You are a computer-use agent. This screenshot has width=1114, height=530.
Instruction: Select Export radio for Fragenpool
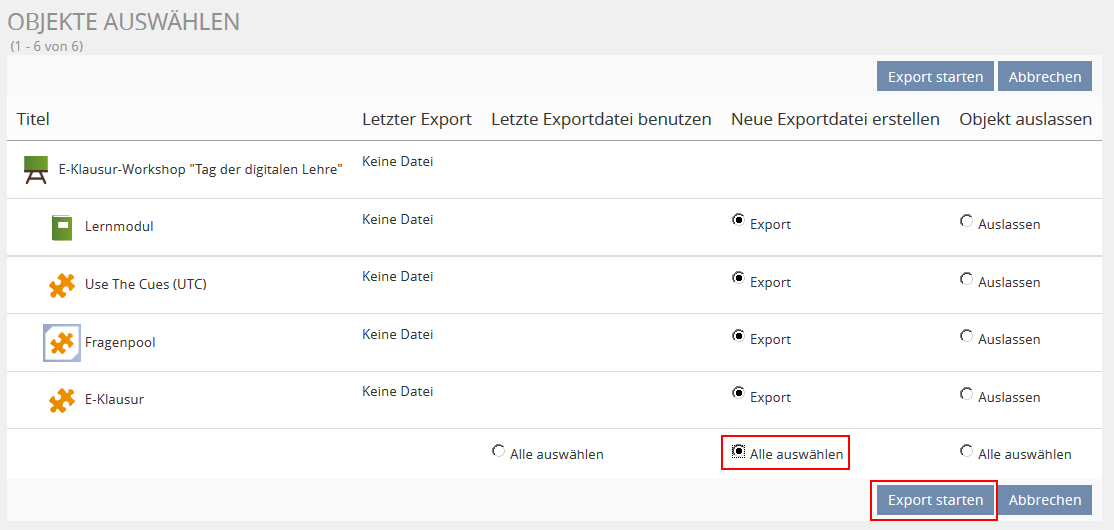tap(738, 336)
